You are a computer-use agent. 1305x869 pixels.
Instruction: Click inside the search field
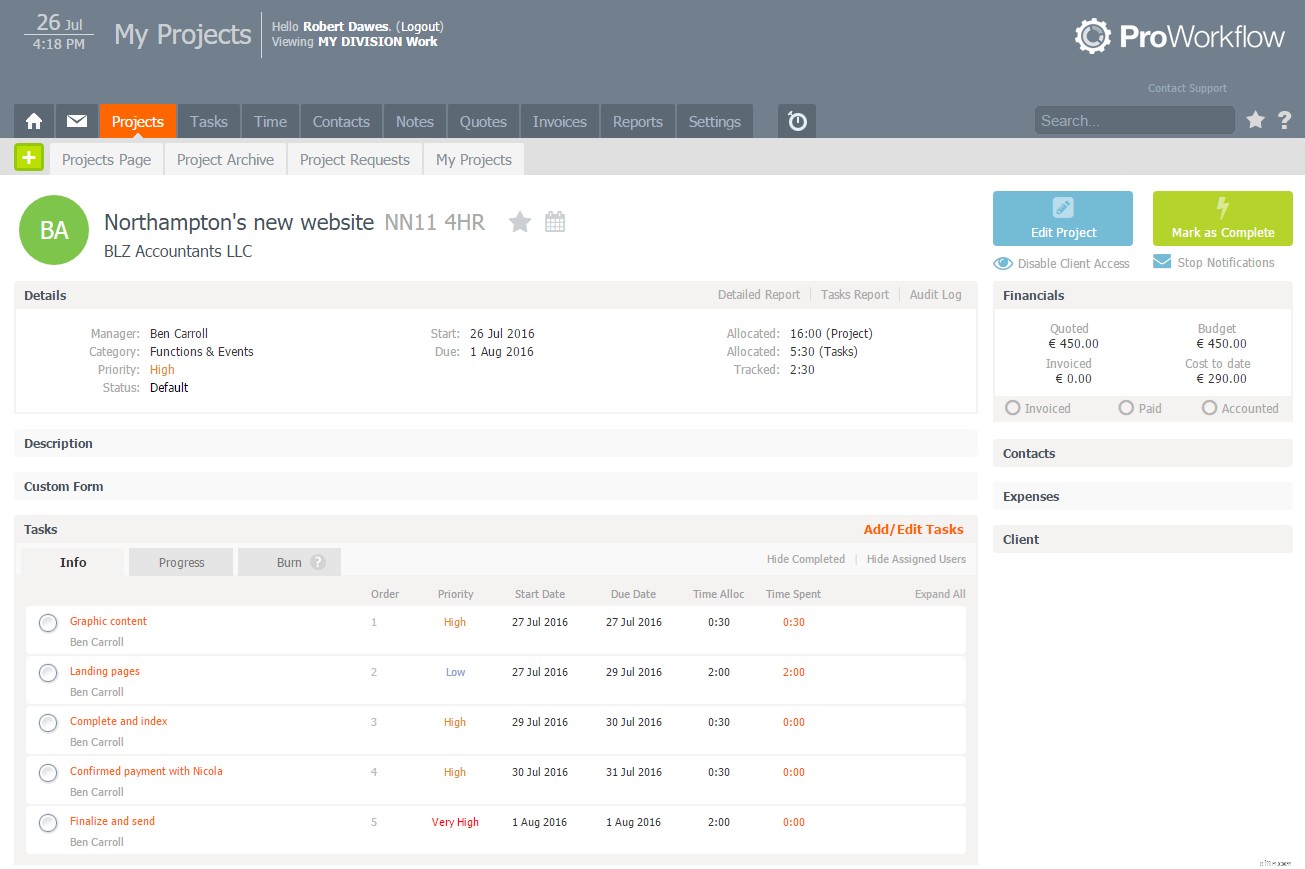pyautogui.click(x=1134, y=120)
